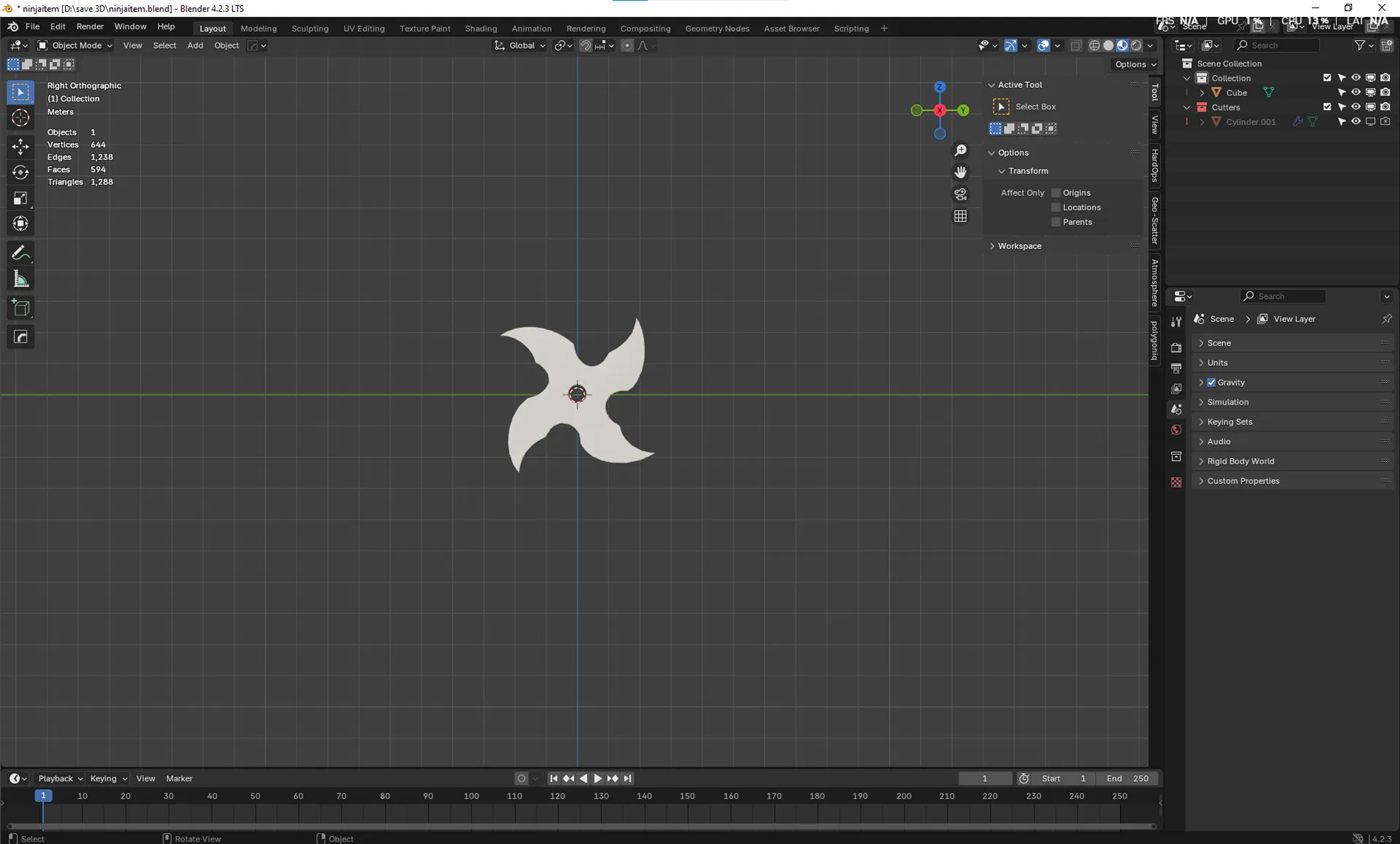Image resolution: width=1400 pixels, height=844 pixels.
Task: Expand the Cube object in outliner
Action: (1202, 93)
